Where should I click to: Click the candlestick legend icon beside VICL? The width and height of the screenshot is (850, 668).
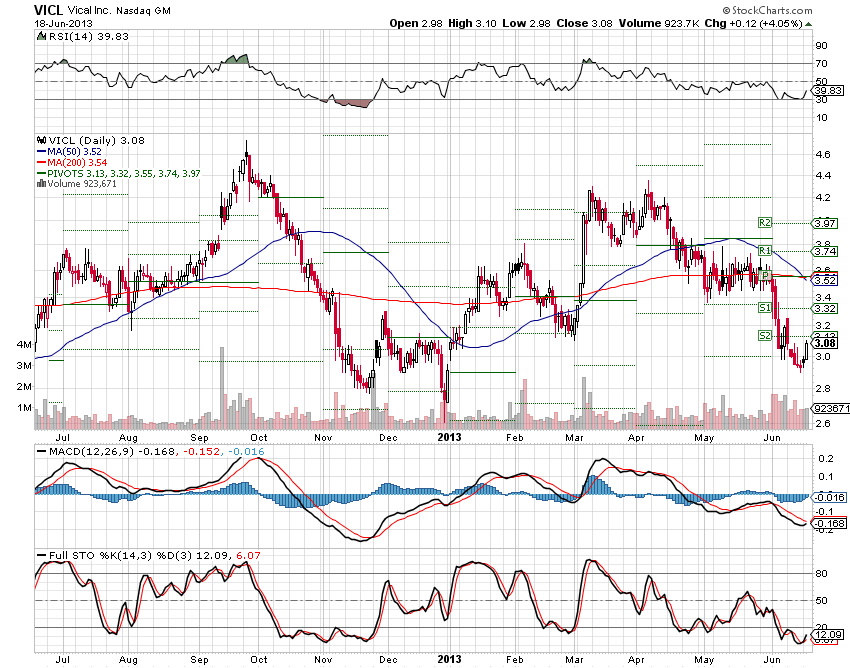coord(42,140)
